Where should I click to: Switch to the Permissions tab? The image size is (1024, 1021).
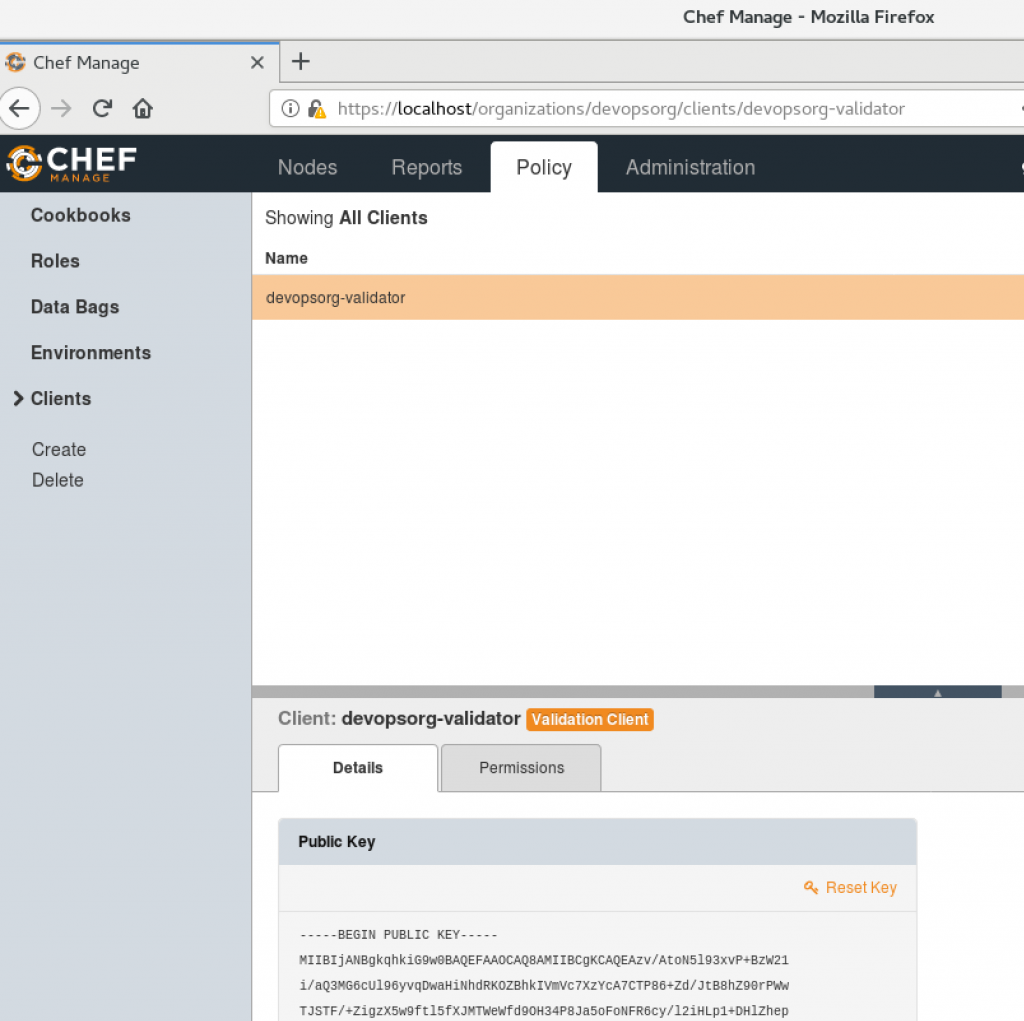click(x=521, y=768)
